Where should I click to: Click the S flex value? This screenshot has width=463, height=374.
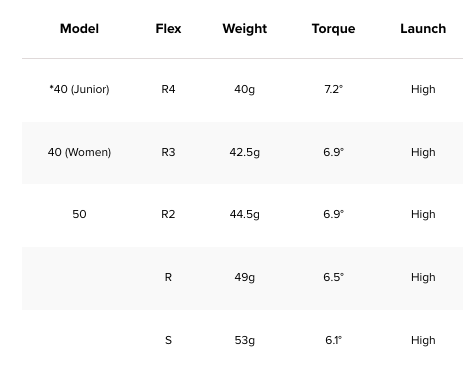168,340
